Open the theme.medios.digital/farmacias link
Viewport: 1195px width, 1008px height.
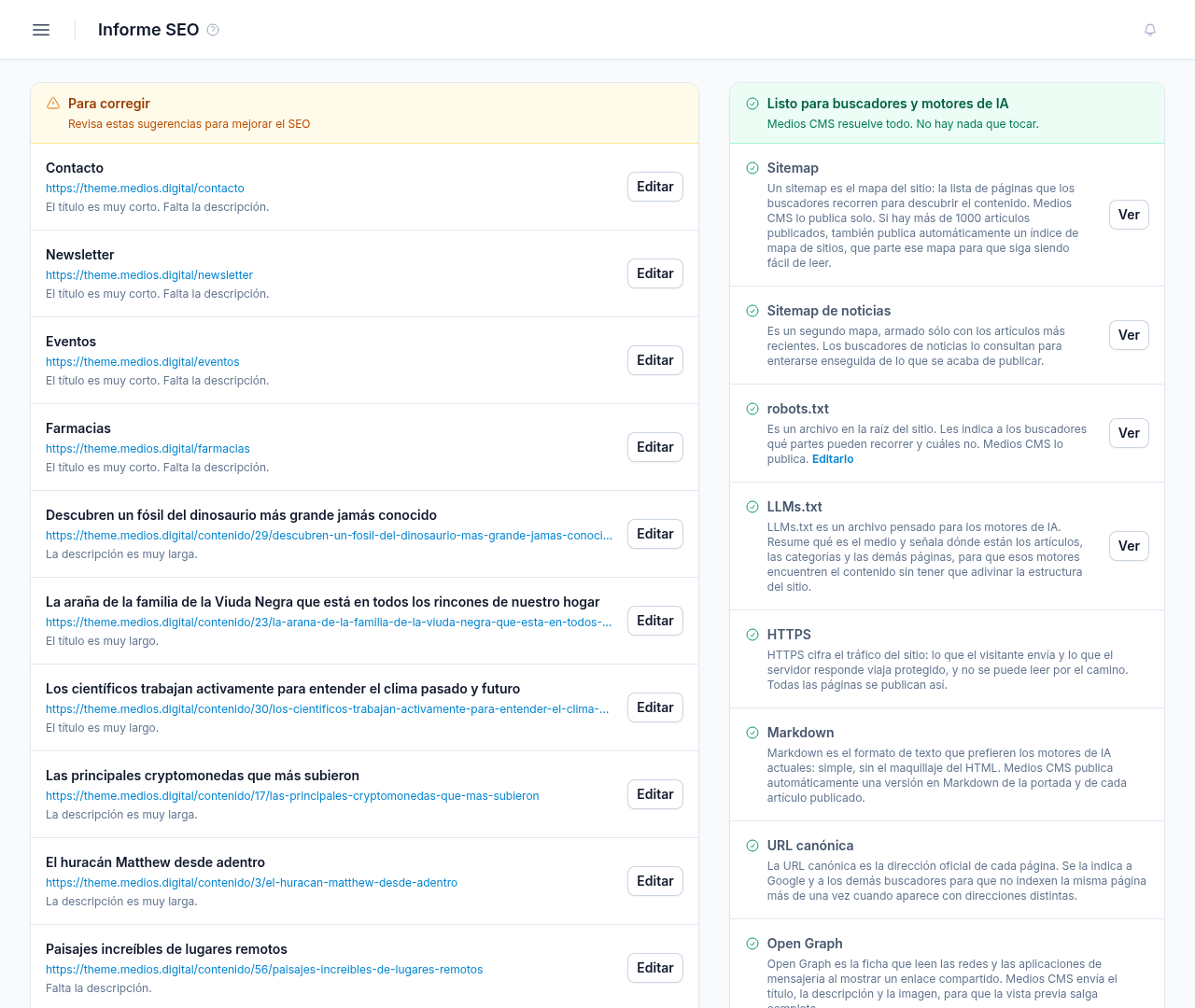coord(148,449)
